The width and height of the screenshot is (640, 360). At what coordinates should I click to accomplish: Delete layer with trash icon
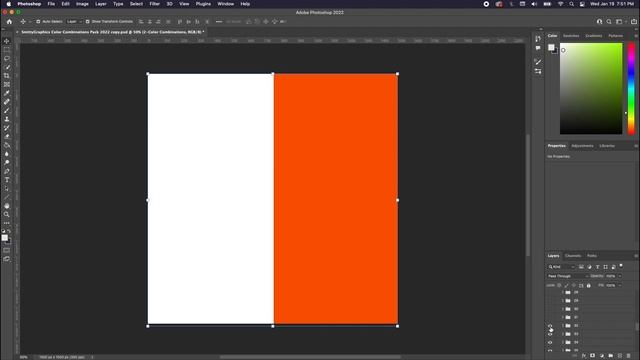(629, 356)
